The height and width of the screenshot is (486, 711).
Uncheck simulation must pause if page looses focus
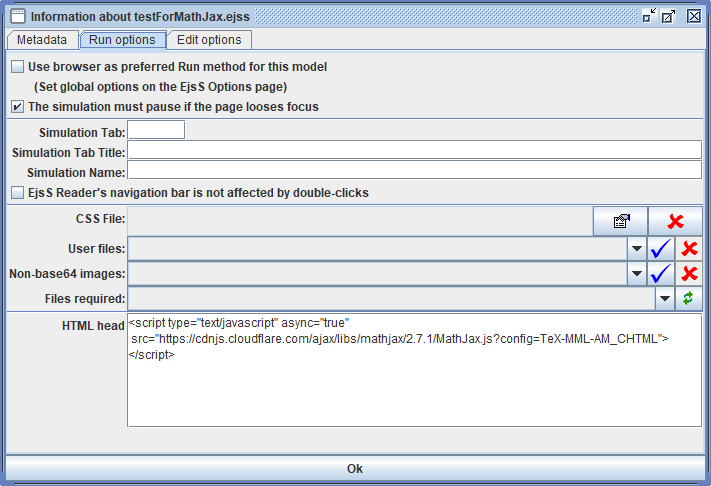[x=18, y=107]
